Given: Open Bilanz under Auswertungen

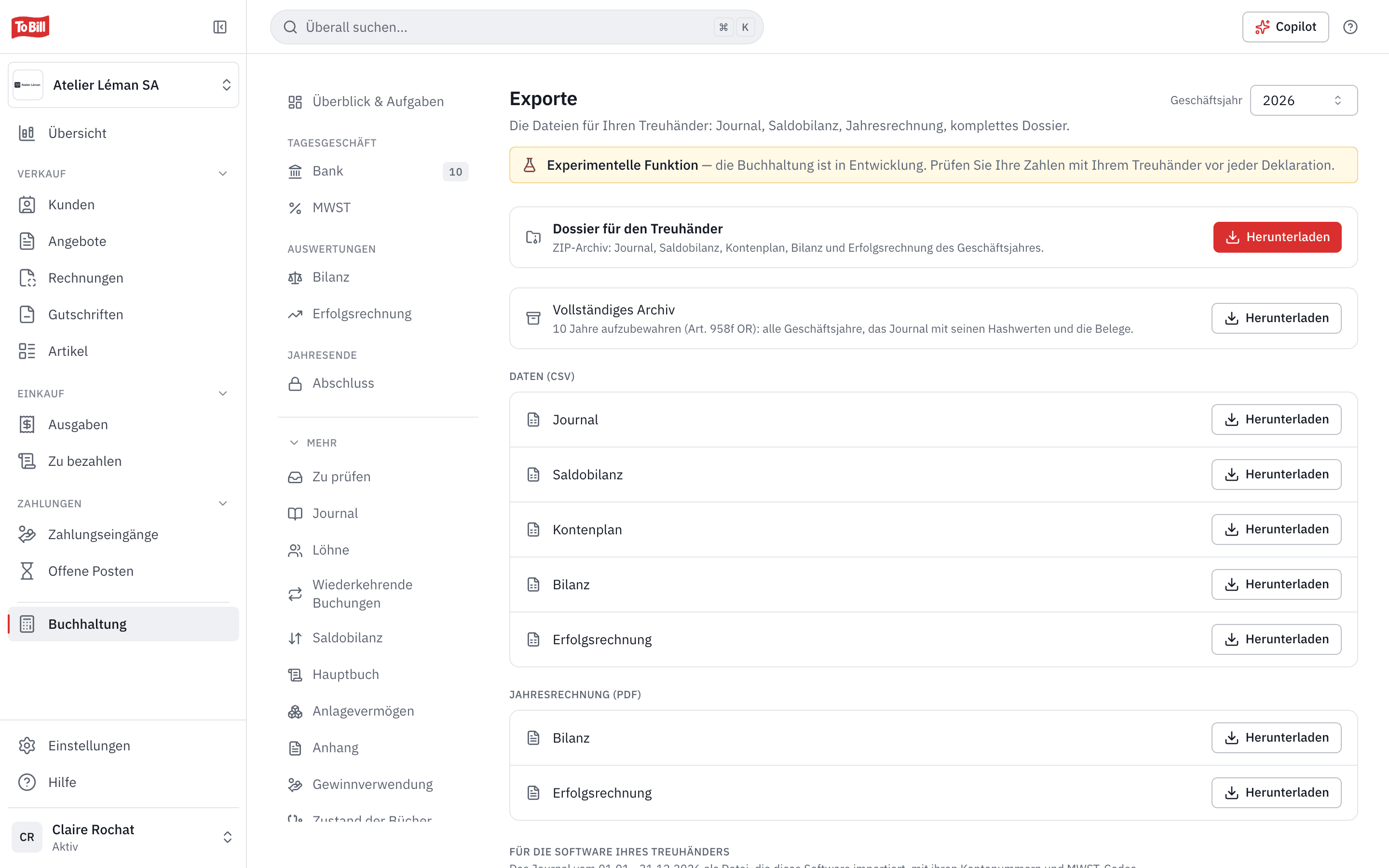Looking at the screenshot, I should pyautogui.click(x=378, y=277).
